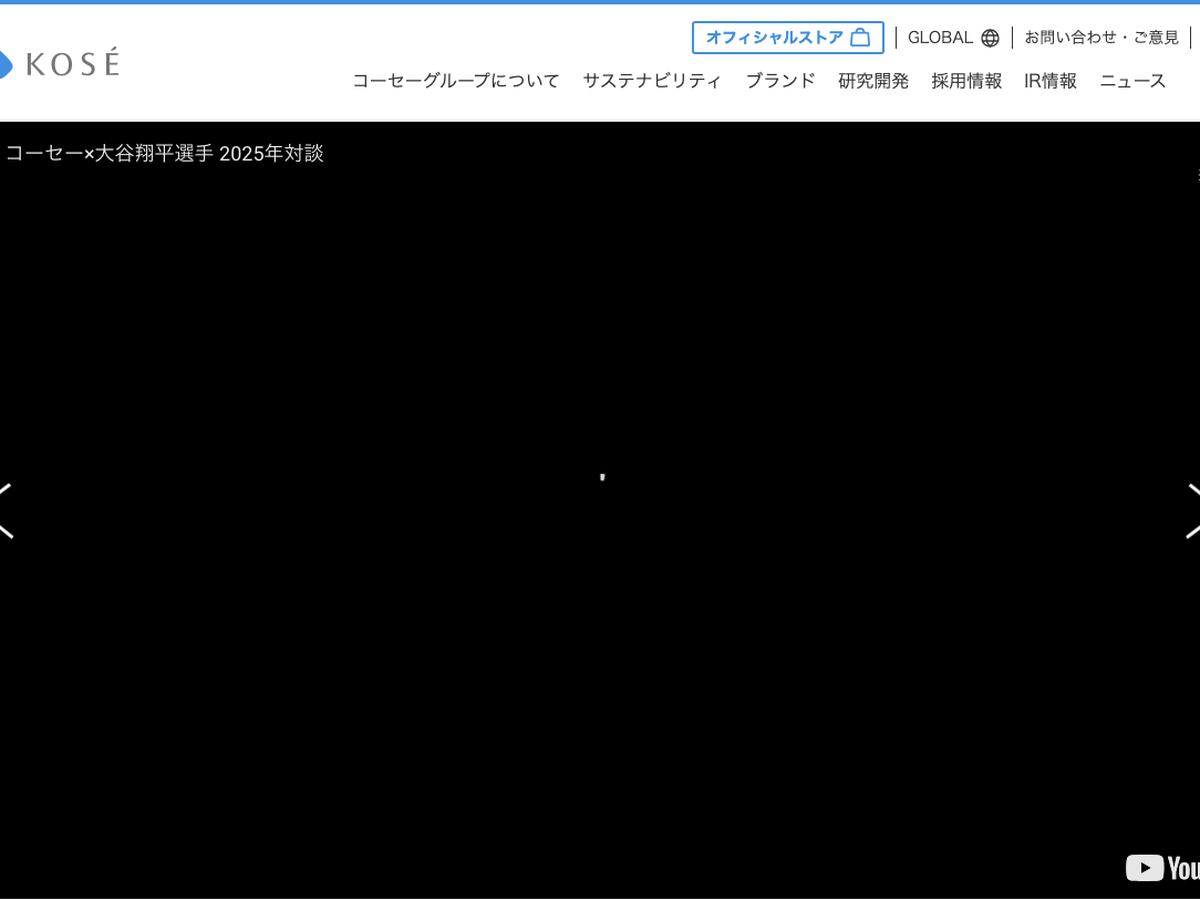This screenshot has height=900, width=1200.
Task: Open video title コーセー×大谷翔平選手 2025年対談
Action: pyautogui.click(x=165, y=153)
